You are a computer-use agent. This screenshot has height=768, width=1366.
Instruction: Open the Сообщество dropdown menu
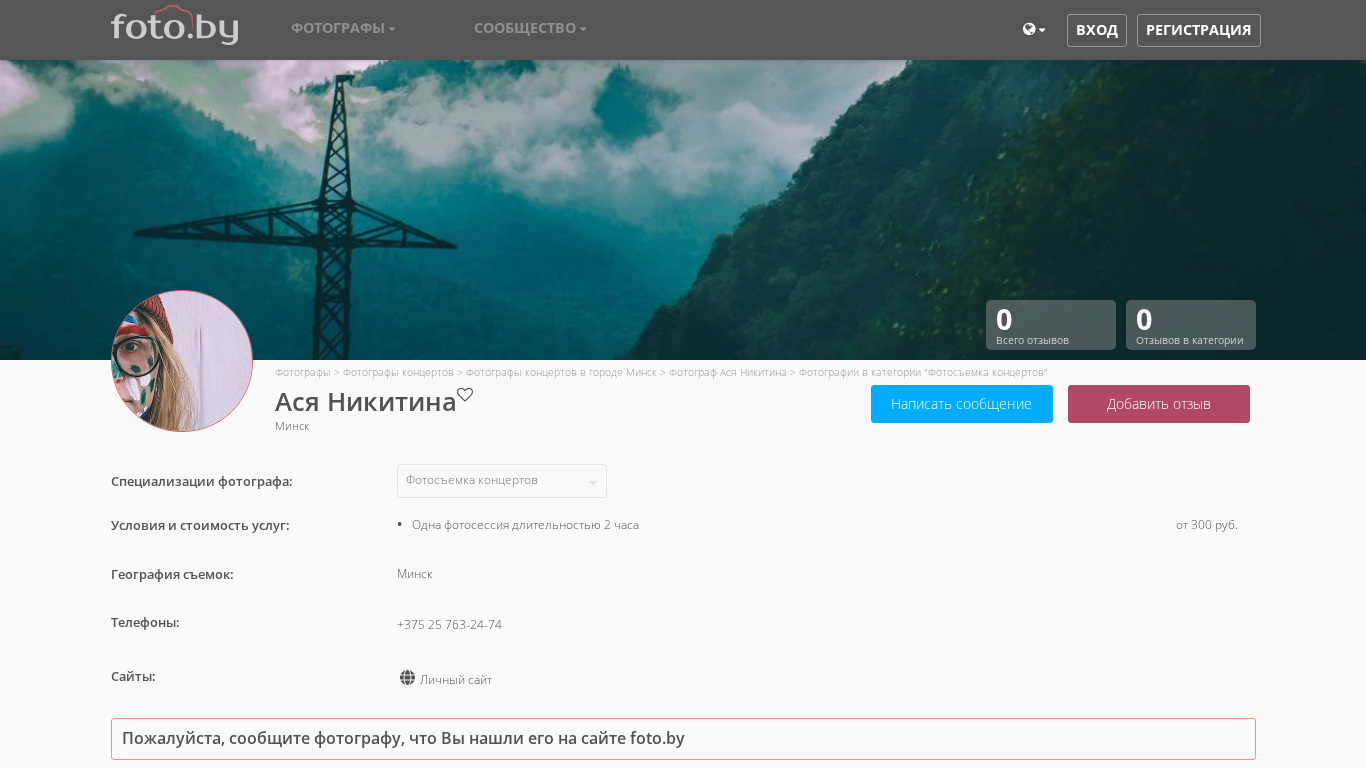pos(530,28)
